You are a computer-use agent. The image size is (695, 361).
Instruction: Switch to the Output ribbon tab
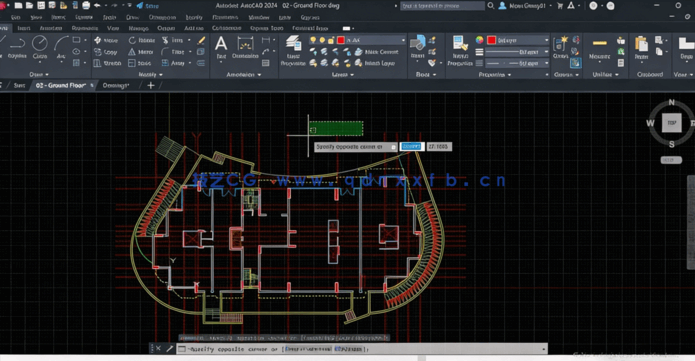coord(166,28)
